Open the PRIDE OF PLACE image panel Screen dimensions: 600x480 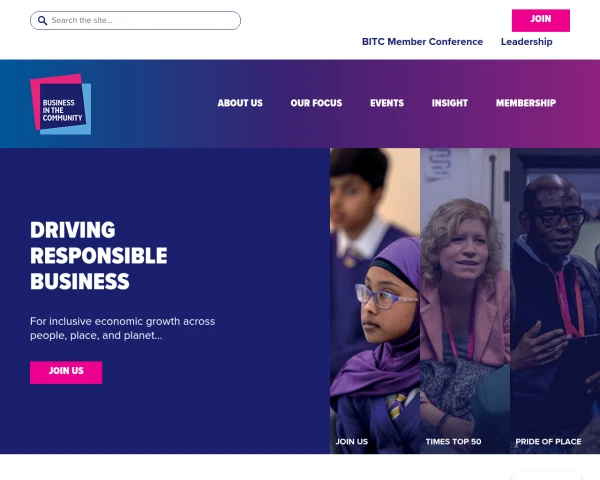555,301
